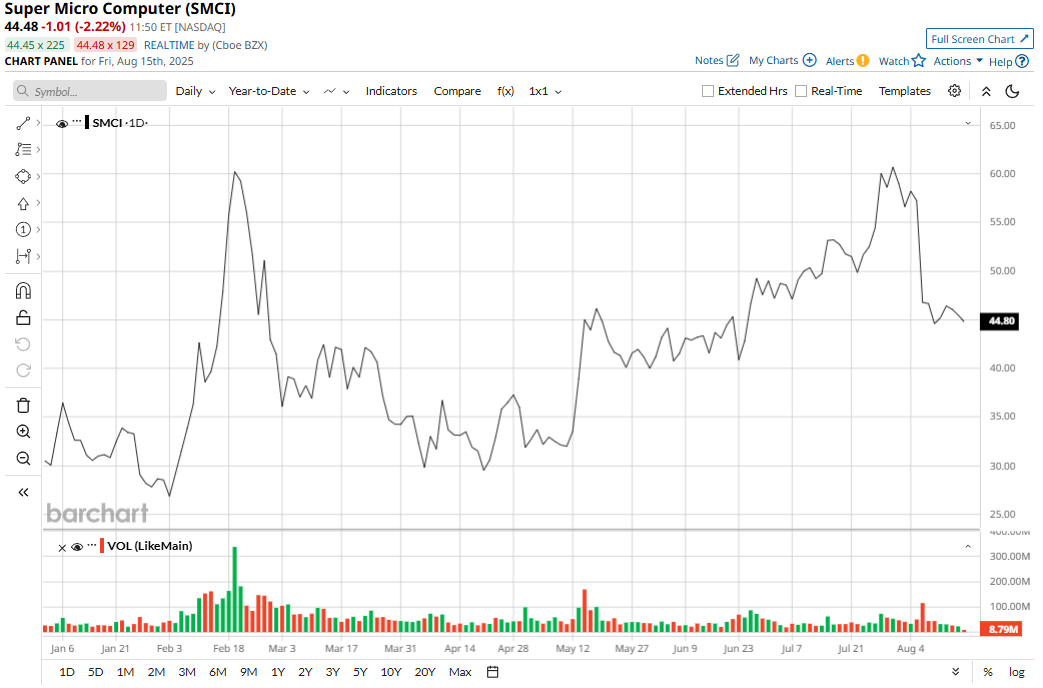
Task: Select the 1Y time range
Action: pyautogui.click(x=278, y=672)
